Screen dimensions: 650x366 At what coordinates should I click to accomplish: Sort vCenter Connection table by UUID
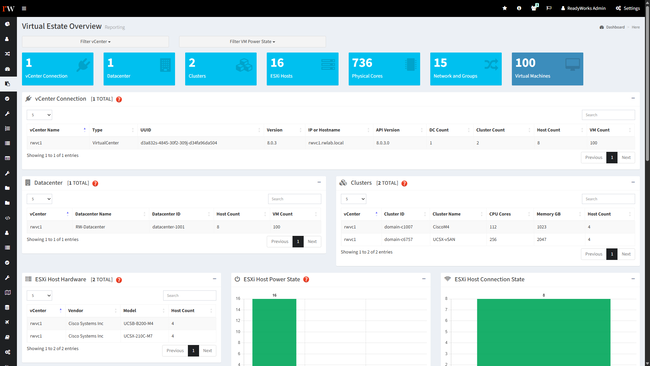pyautogui.click(x=201, y=130)
